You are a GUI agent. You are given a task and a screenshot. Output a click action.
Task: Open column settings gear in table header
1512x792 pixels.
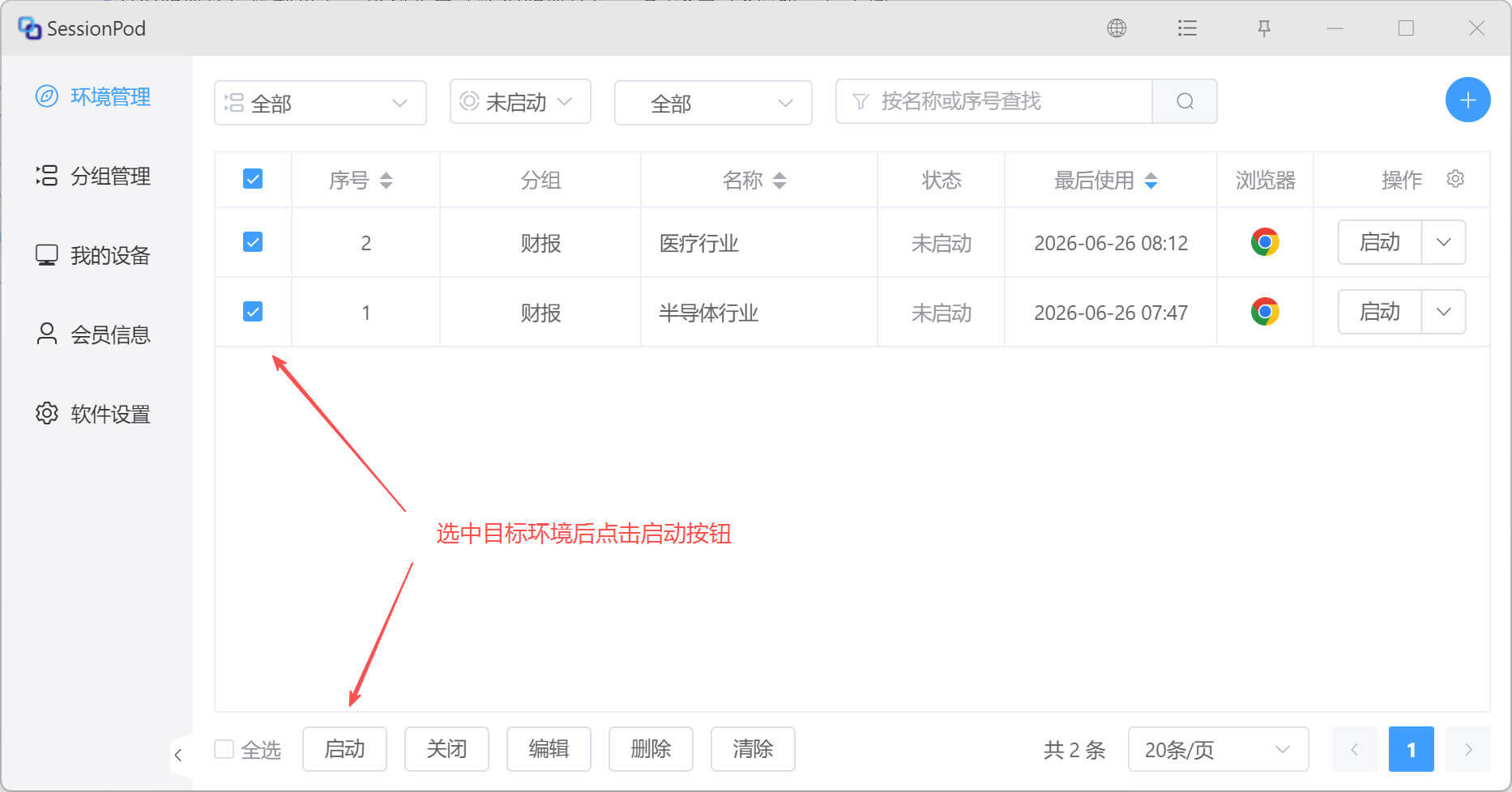pyautogui.click(x=1455, y=179)
